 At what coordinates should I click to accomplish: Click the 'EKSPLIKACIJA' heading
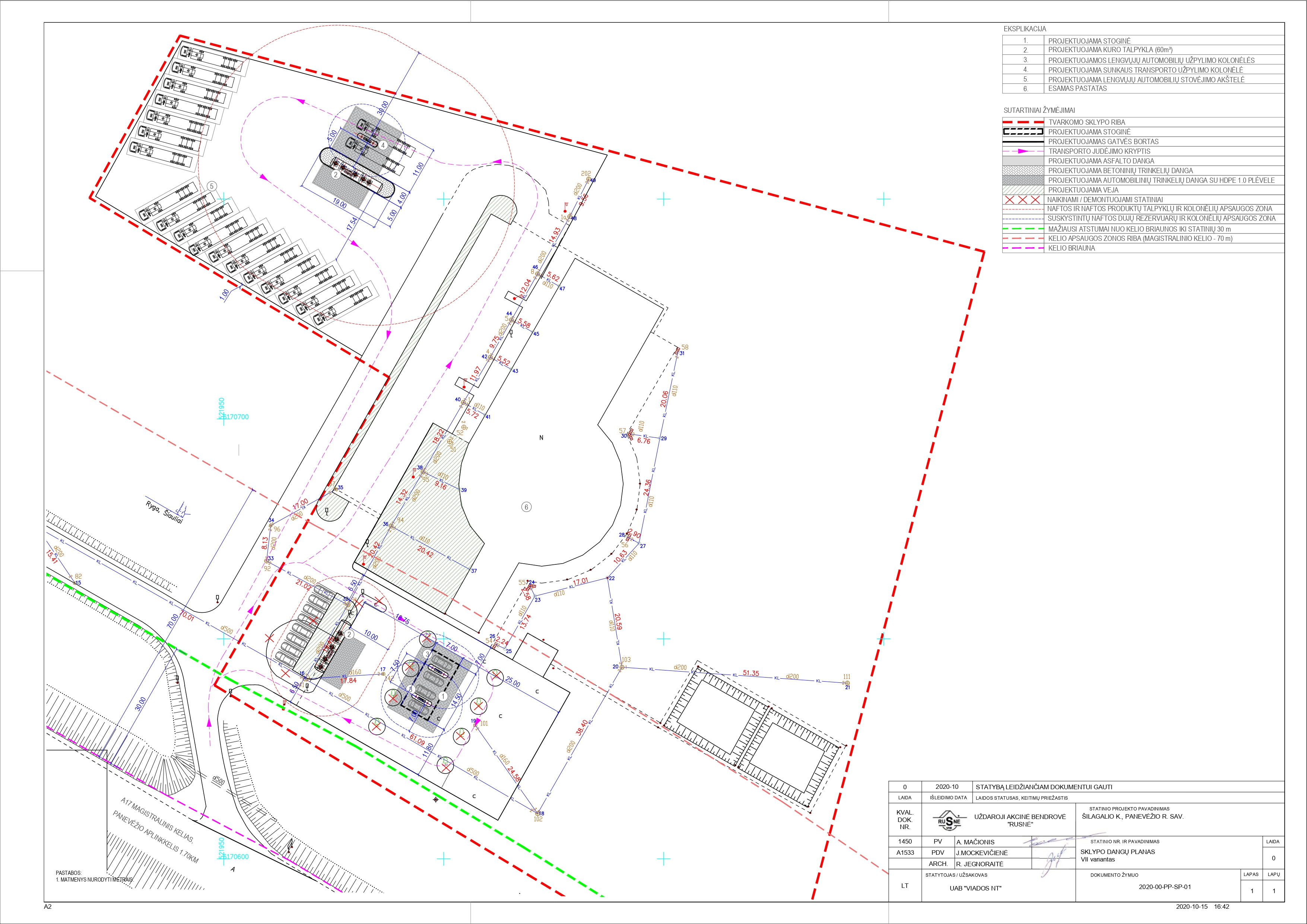coord(1025,29)
